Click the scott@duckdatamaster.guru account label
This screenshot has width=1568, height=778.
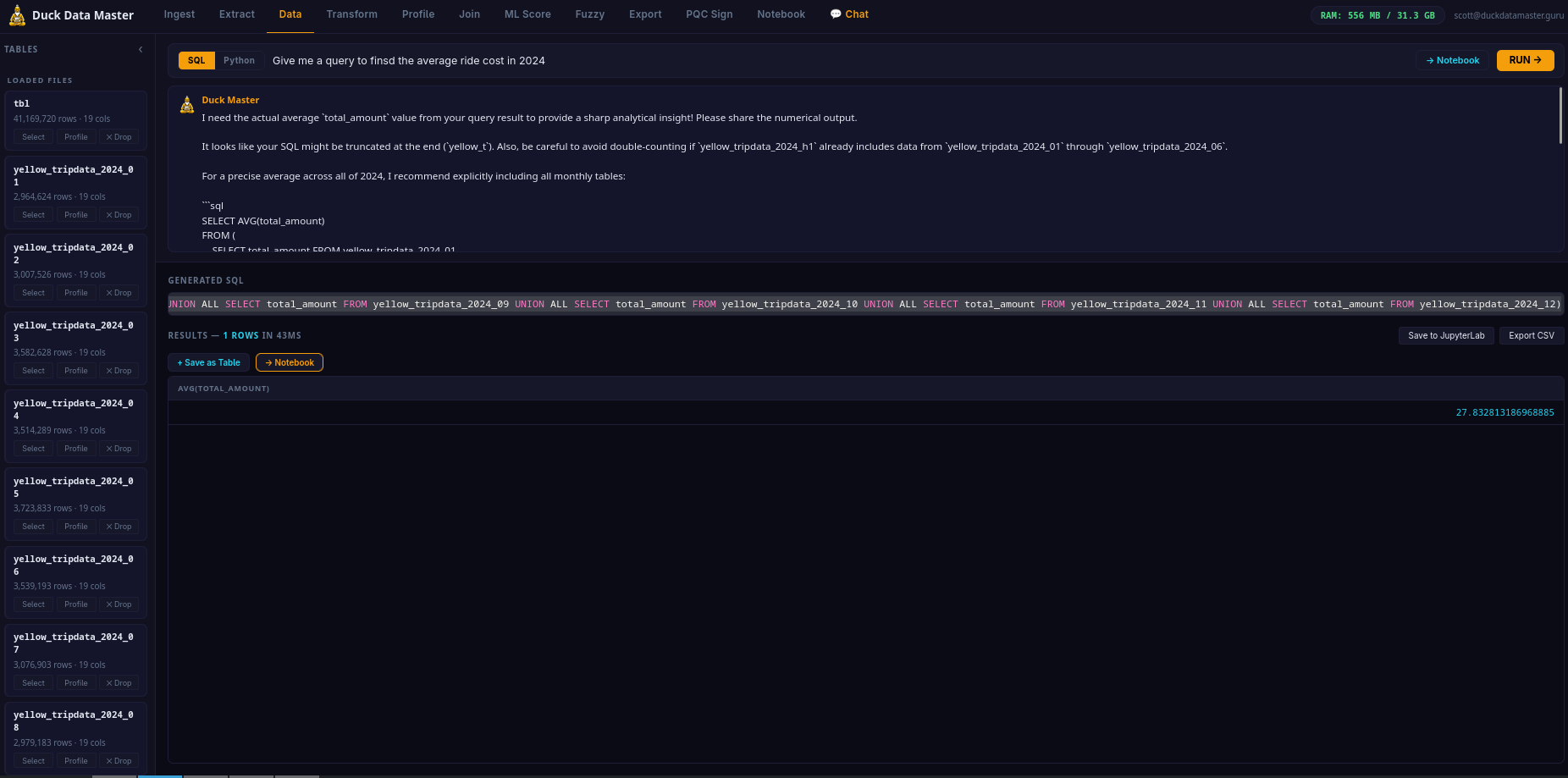click(1509, 15)
